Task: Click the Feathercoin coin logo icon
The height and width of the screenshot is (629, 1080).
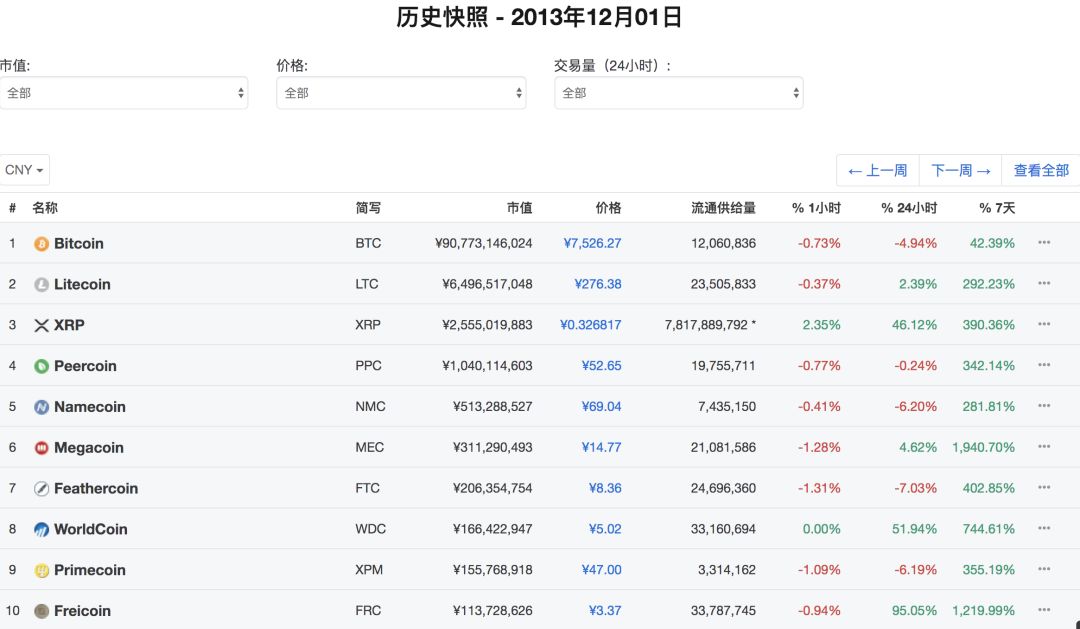Action: 41,488
